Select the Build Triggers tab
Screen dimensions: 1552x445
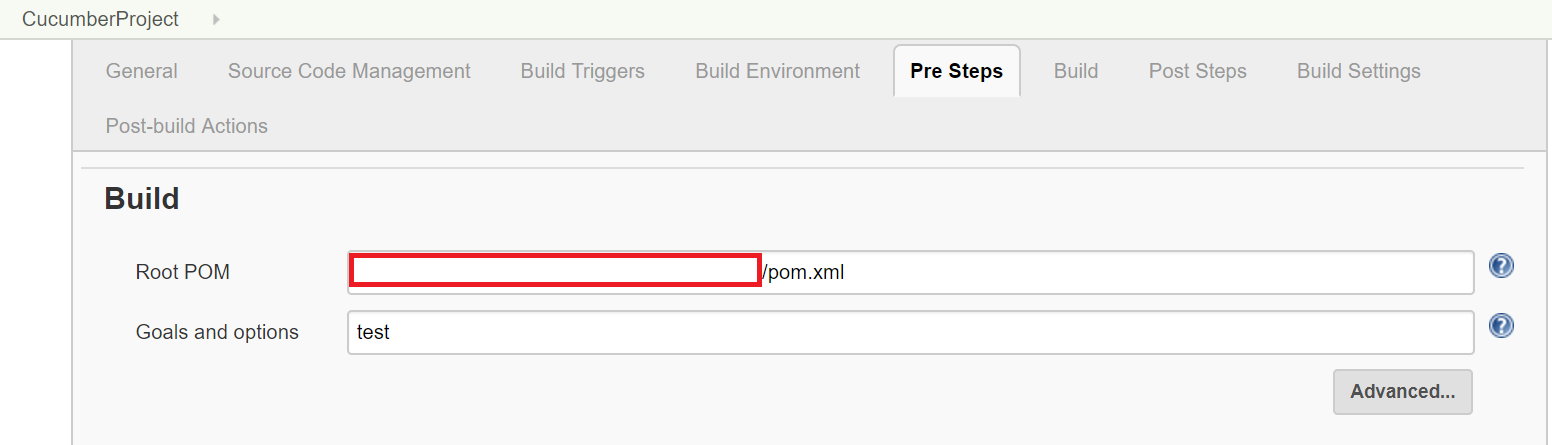pyautogui.click(x=583, y=71)
